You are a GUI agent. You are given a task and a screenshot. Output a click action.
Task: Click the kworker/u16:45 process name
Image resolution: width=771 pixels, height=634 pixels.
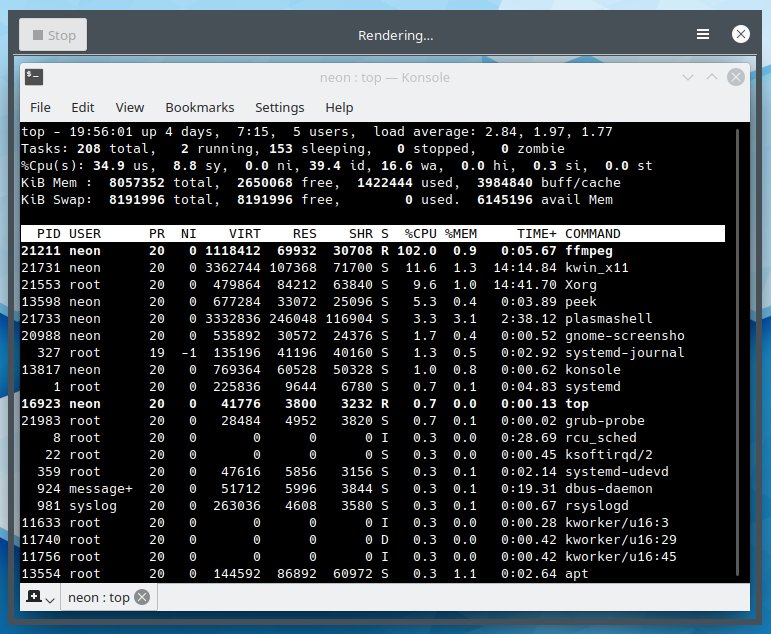pos(621,557)
